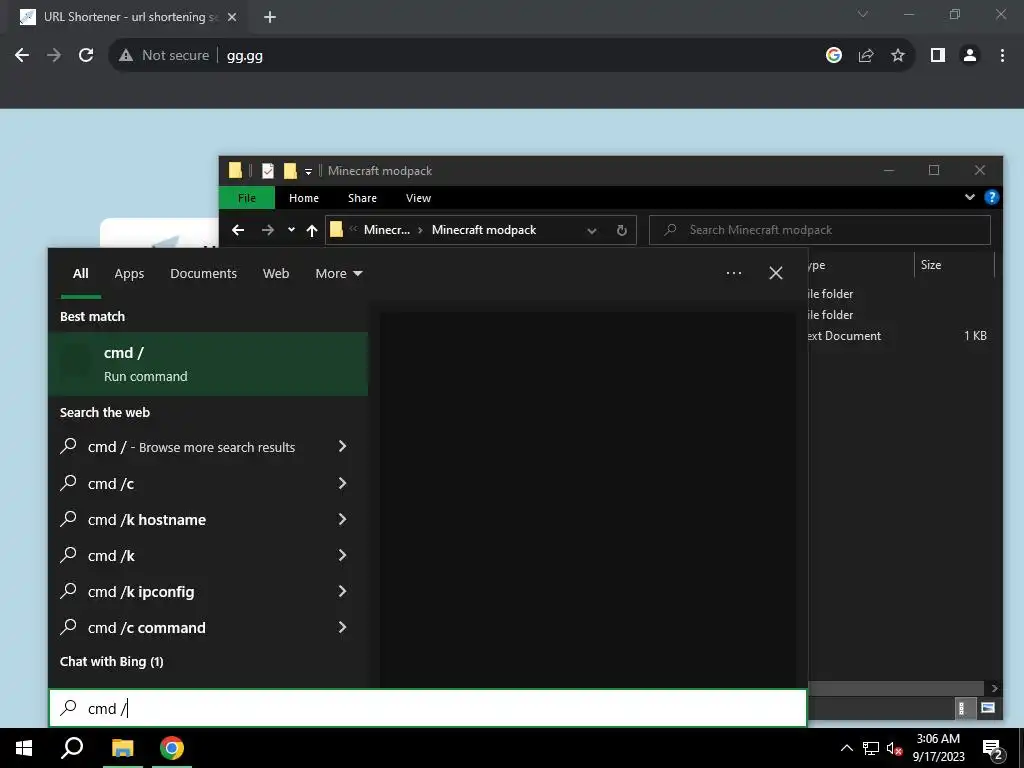Screen dimensions: 1024x768
Task: Go up one folder level in Explorer
Action: (x=312, y=230)
